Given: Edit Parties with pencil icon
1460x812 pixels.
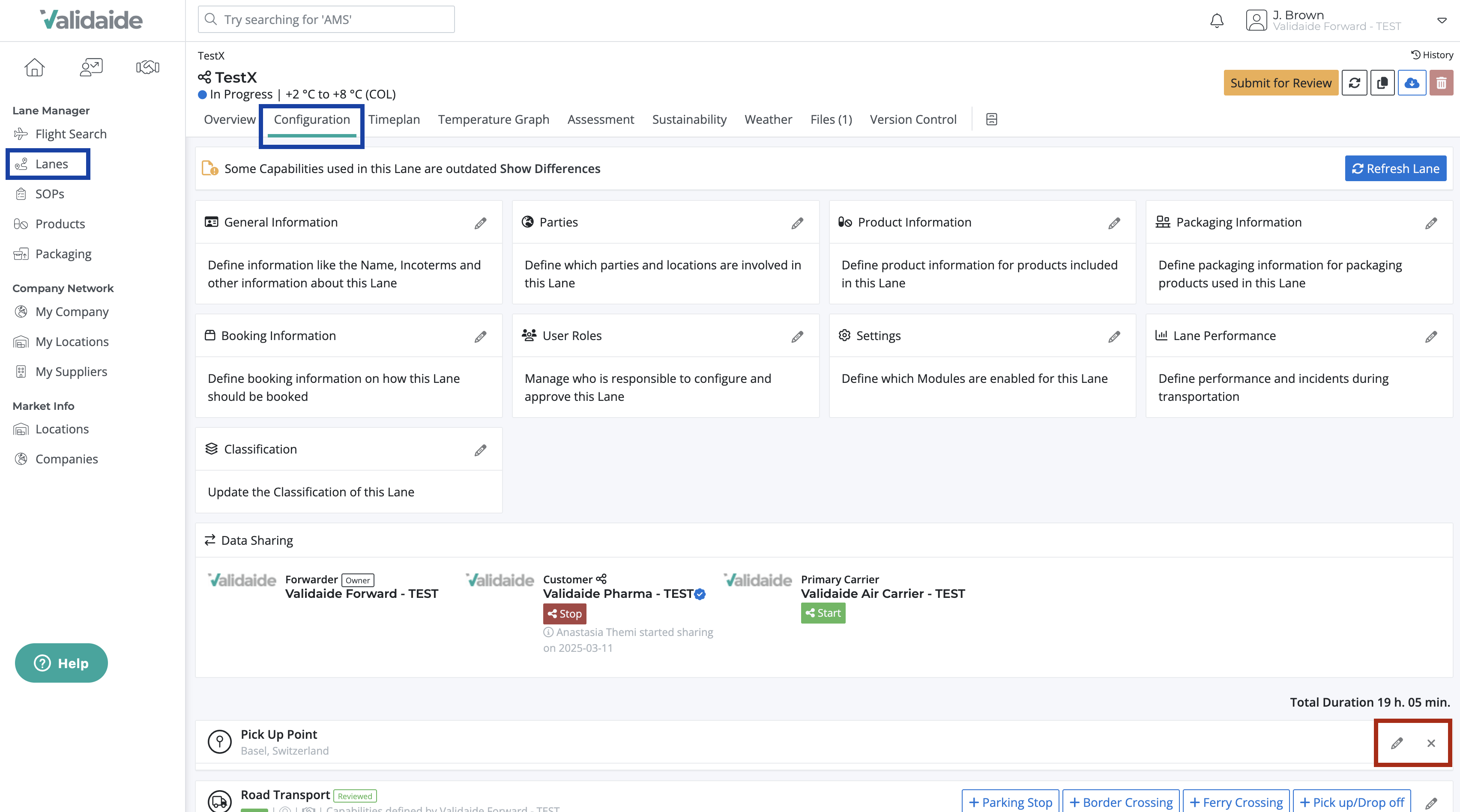Looking at the screenshot, I should coord(797,223).
